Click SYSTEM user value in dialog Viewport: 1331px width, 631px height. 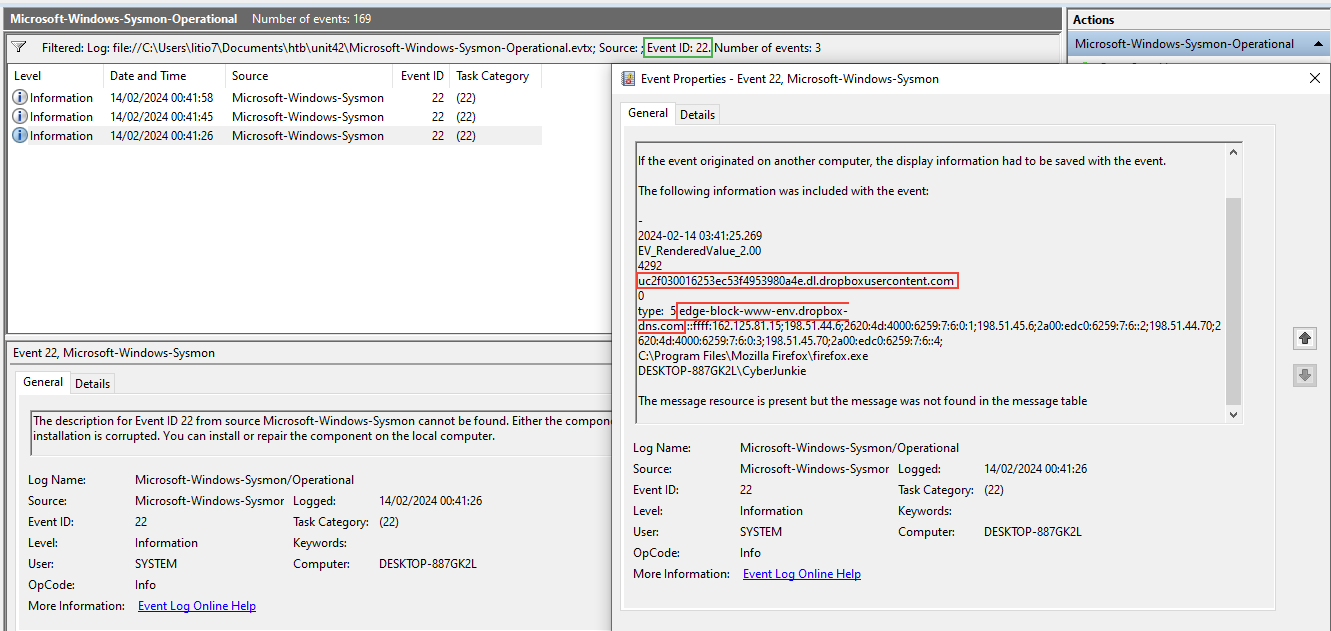[761, 532]
